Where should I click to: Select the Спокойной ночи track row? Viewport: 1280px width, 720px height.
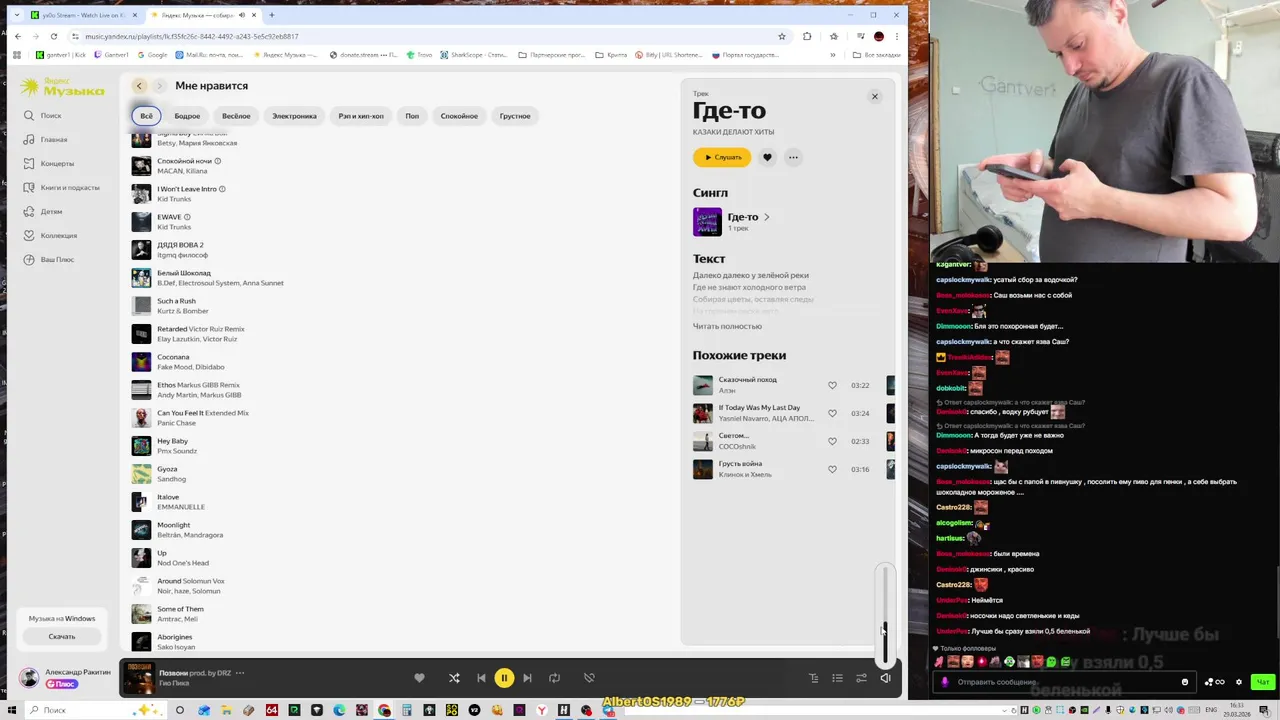pos(400,166)
